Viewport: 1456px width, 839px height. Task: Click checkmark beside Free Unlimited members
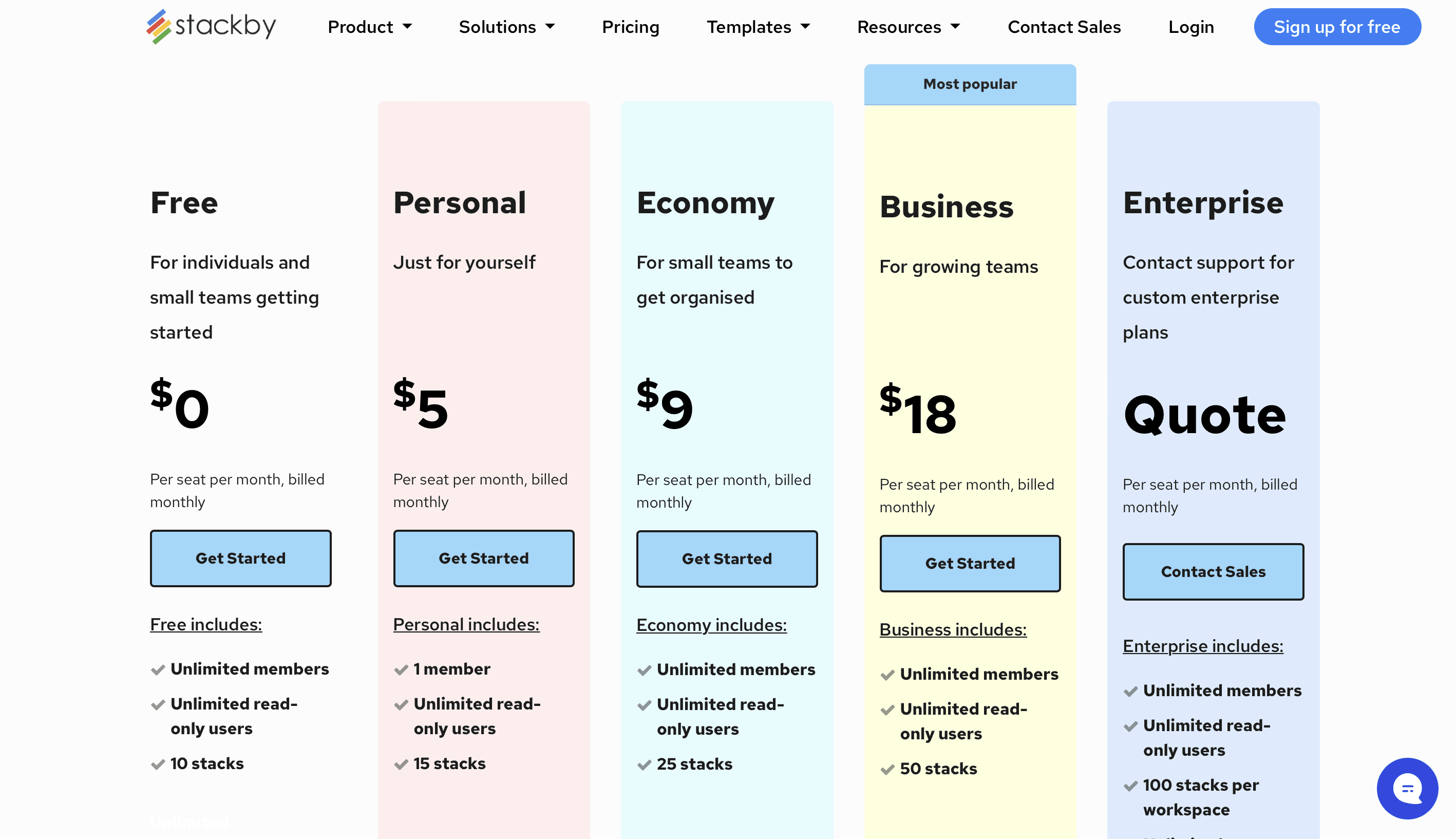[158, 670]
